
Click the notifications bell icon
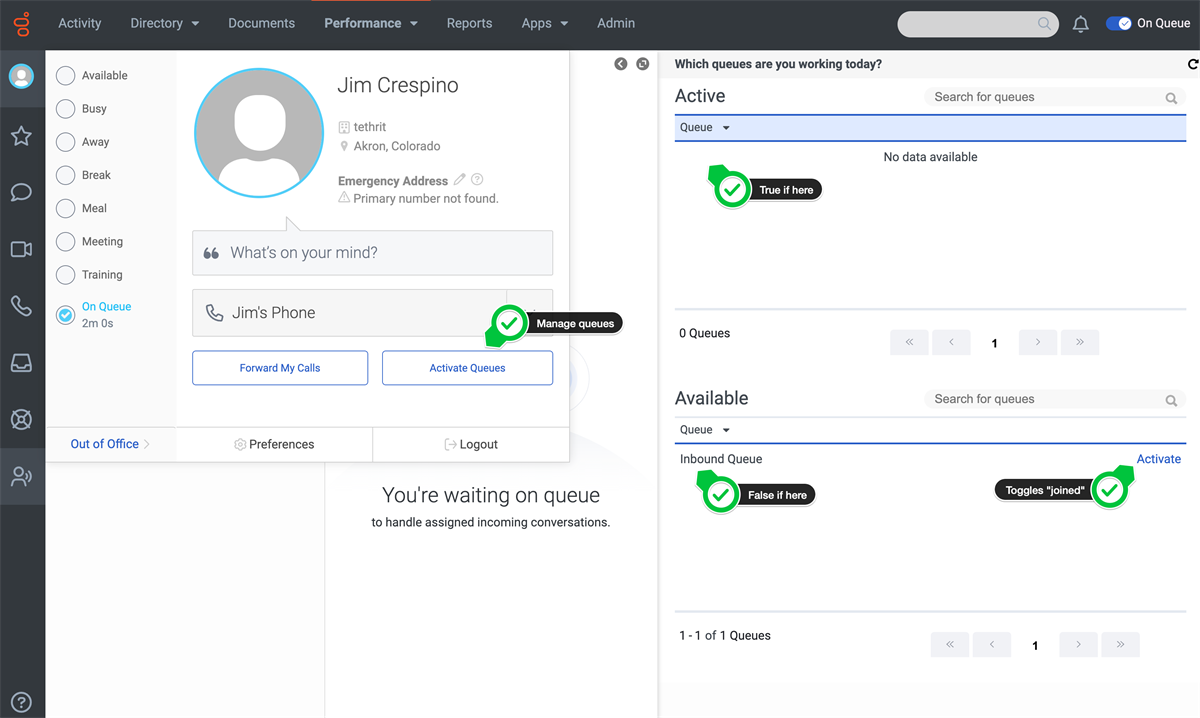pos(1080,24)
